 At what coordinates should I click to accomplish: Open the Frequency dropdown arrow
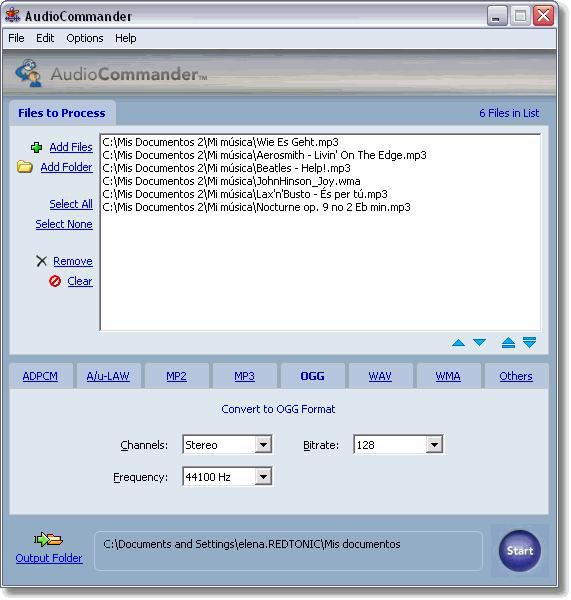263,477
